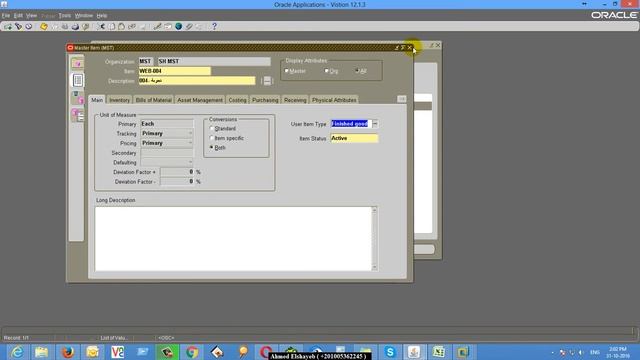
Task: Open the File menu
Action: point(6,16)
